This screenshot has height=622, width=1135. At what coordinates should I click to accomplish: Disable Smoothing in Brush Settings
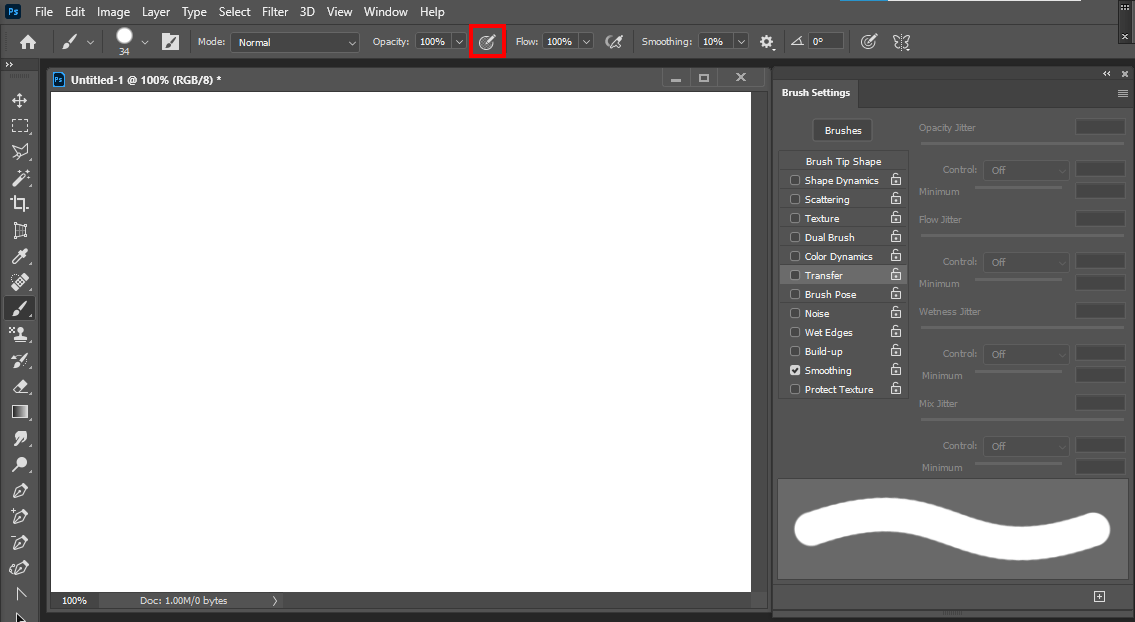(794, 370)
